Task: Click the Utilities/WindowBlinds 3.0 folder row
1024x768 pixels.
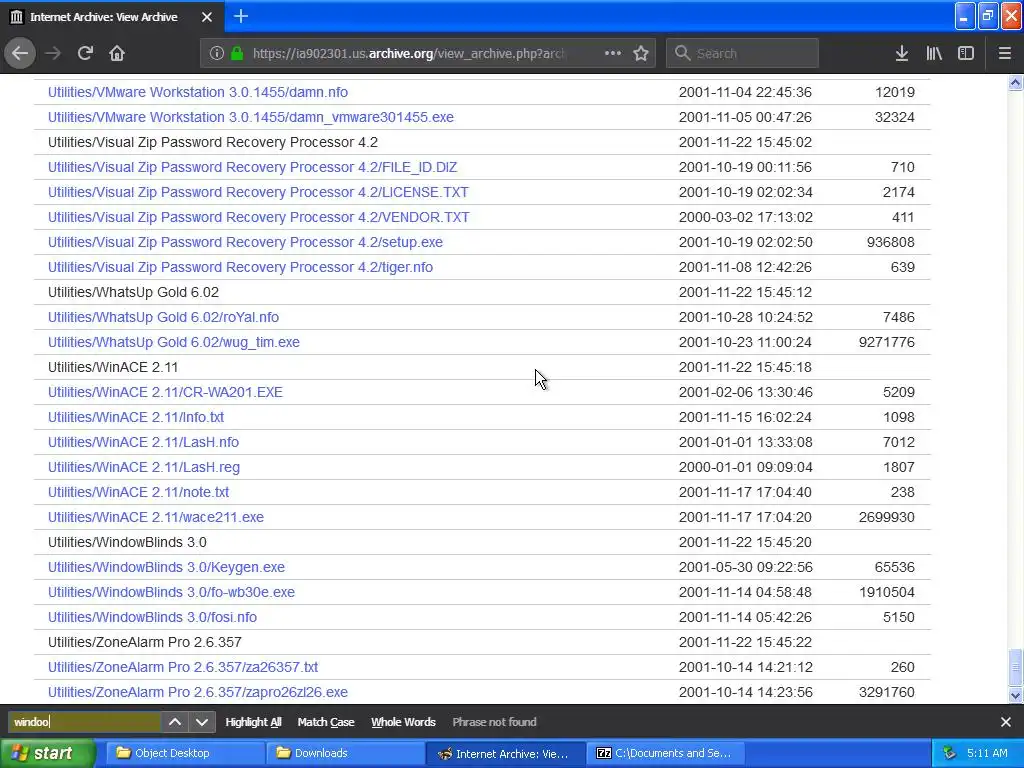Action: 482,542
